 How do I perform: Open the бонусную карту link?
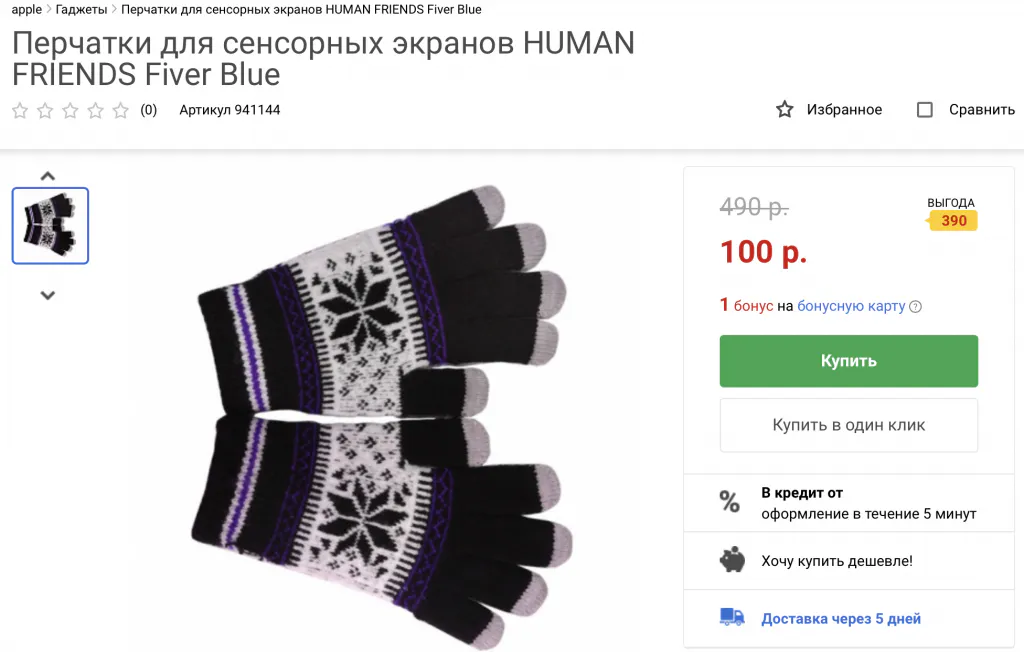851,306
